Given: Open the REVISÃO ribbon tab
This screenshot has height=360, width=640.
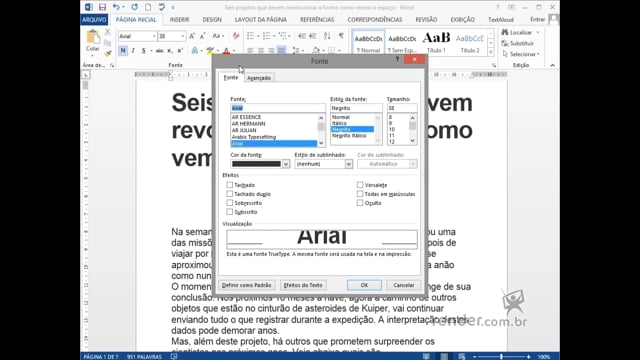Looking at the screenshot, I should click(426, 20).
